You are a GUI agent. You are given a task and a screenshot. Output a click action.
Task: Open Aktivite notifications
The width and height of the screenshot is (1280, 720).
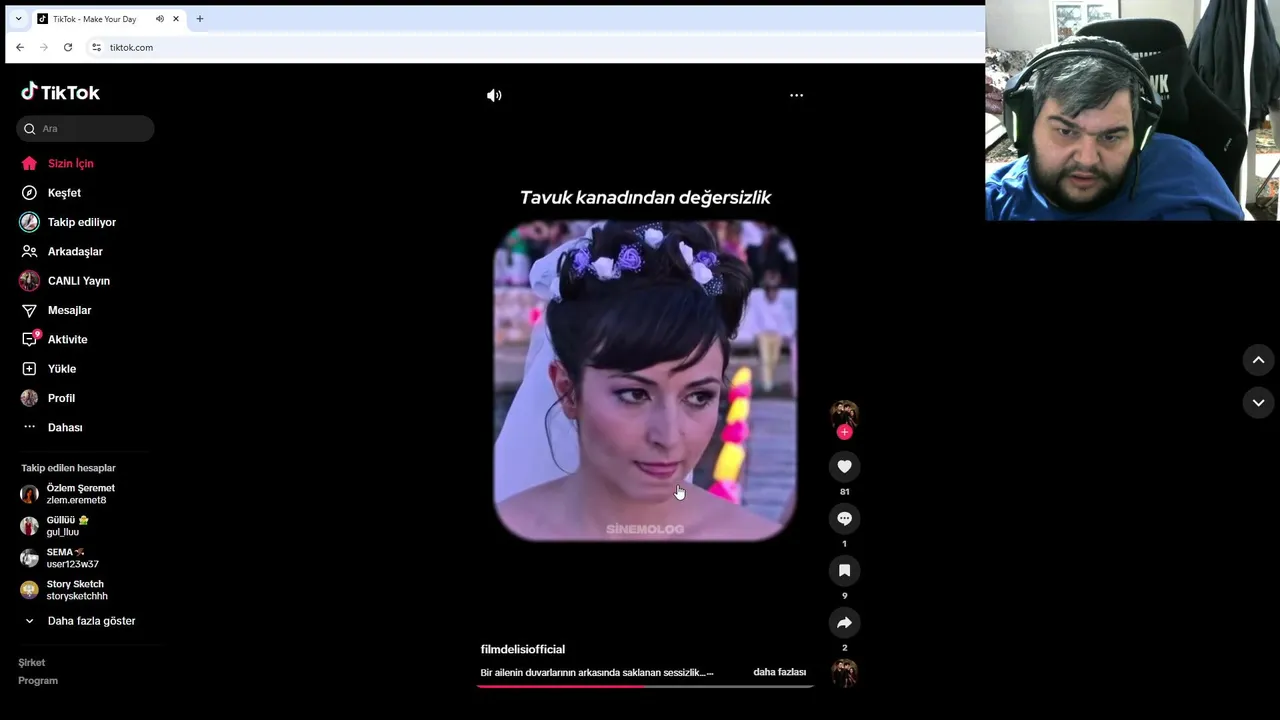(x=55, y=339)
